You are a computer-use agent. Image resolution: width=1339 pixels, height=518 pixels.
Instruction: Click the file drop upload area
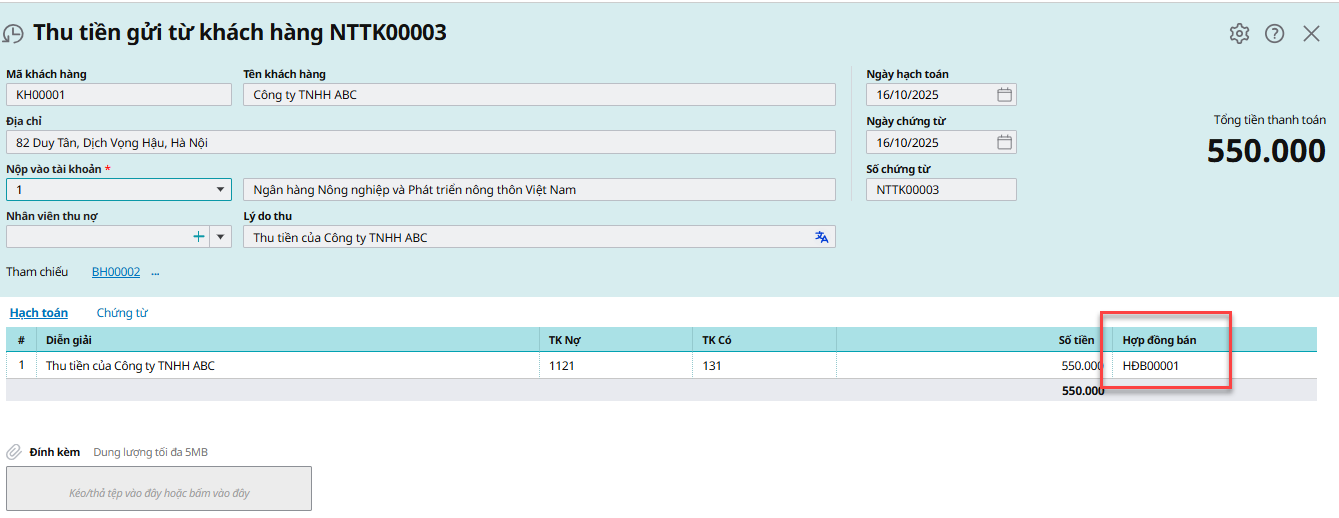tap(159, 489)
